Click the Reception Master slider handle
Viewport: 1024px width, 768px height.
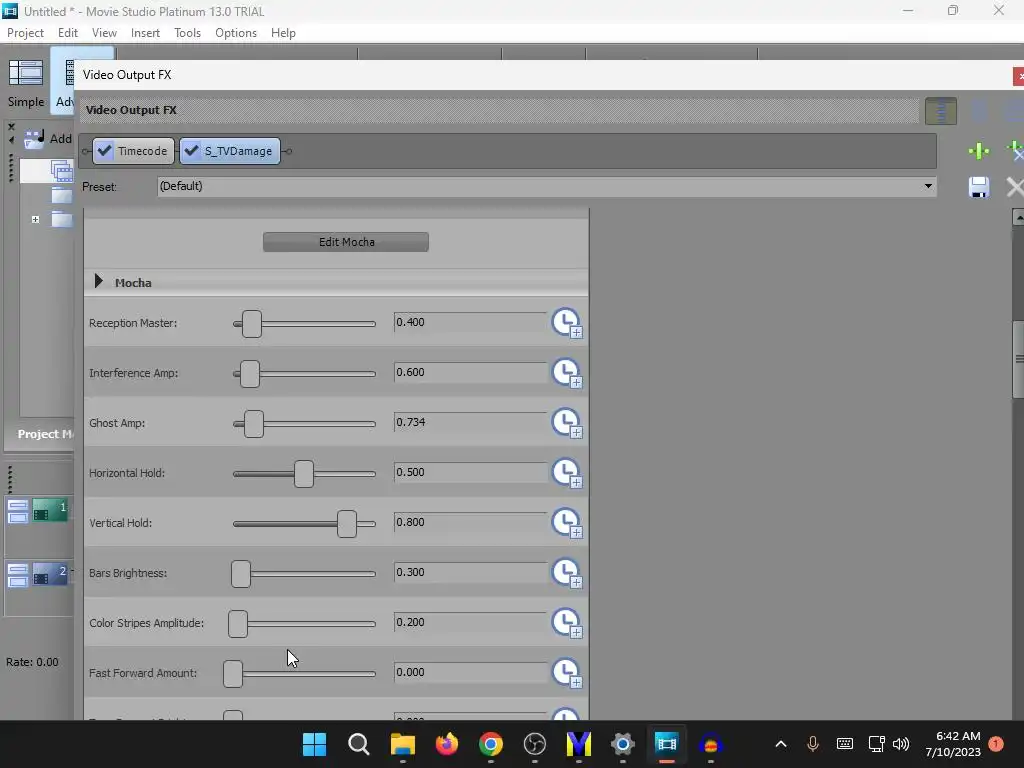coord(251,324)
